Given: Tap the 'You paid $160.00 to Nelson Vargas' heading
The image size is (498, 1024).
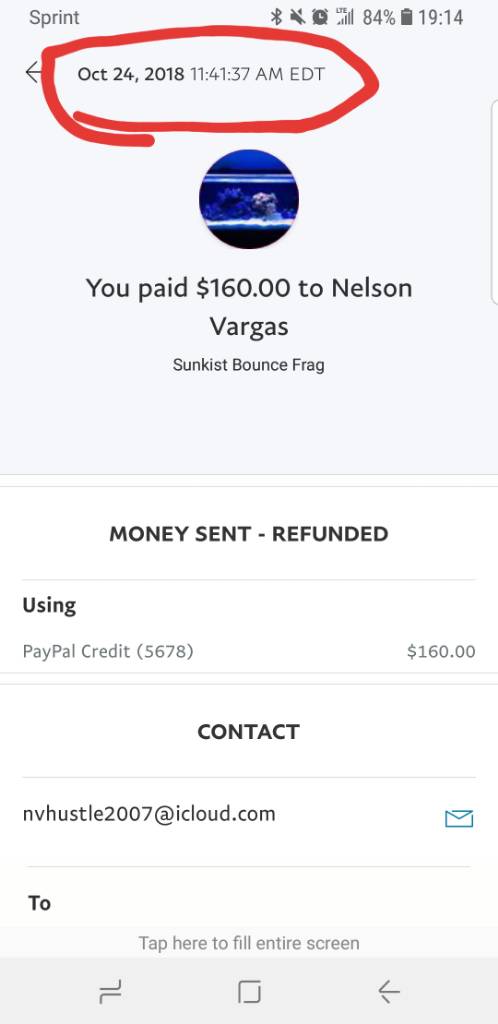Looking at the screenshot, I should point(249,306).
